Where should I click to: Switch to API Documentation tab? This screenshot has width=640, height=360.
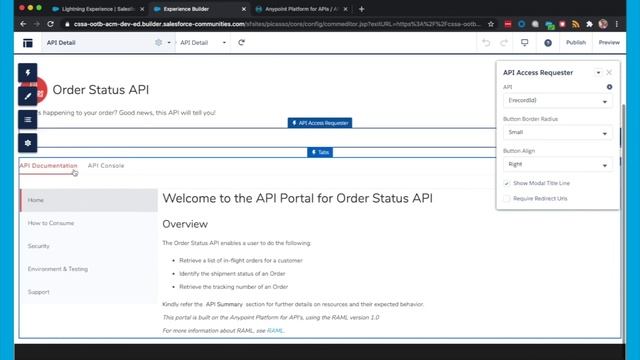[x=48, y=166]
